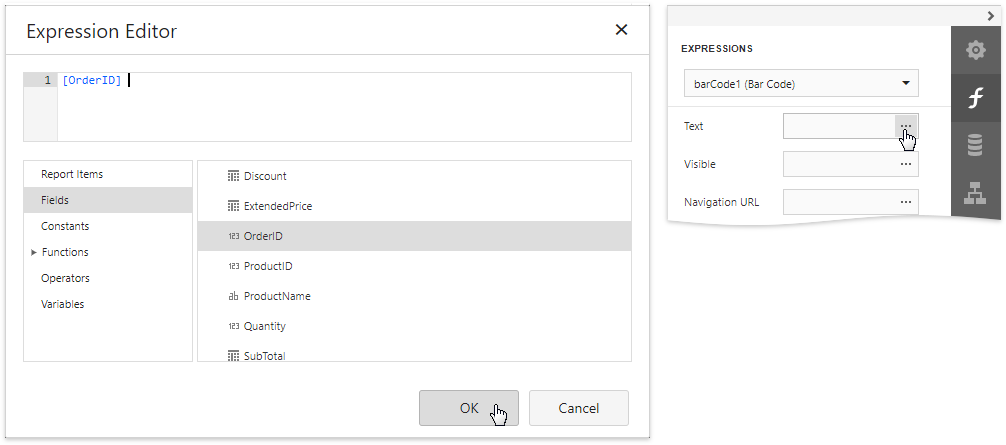Click the ellipsis button for Text expression
Screen dimensions: 1006x445
coord(906,126)
